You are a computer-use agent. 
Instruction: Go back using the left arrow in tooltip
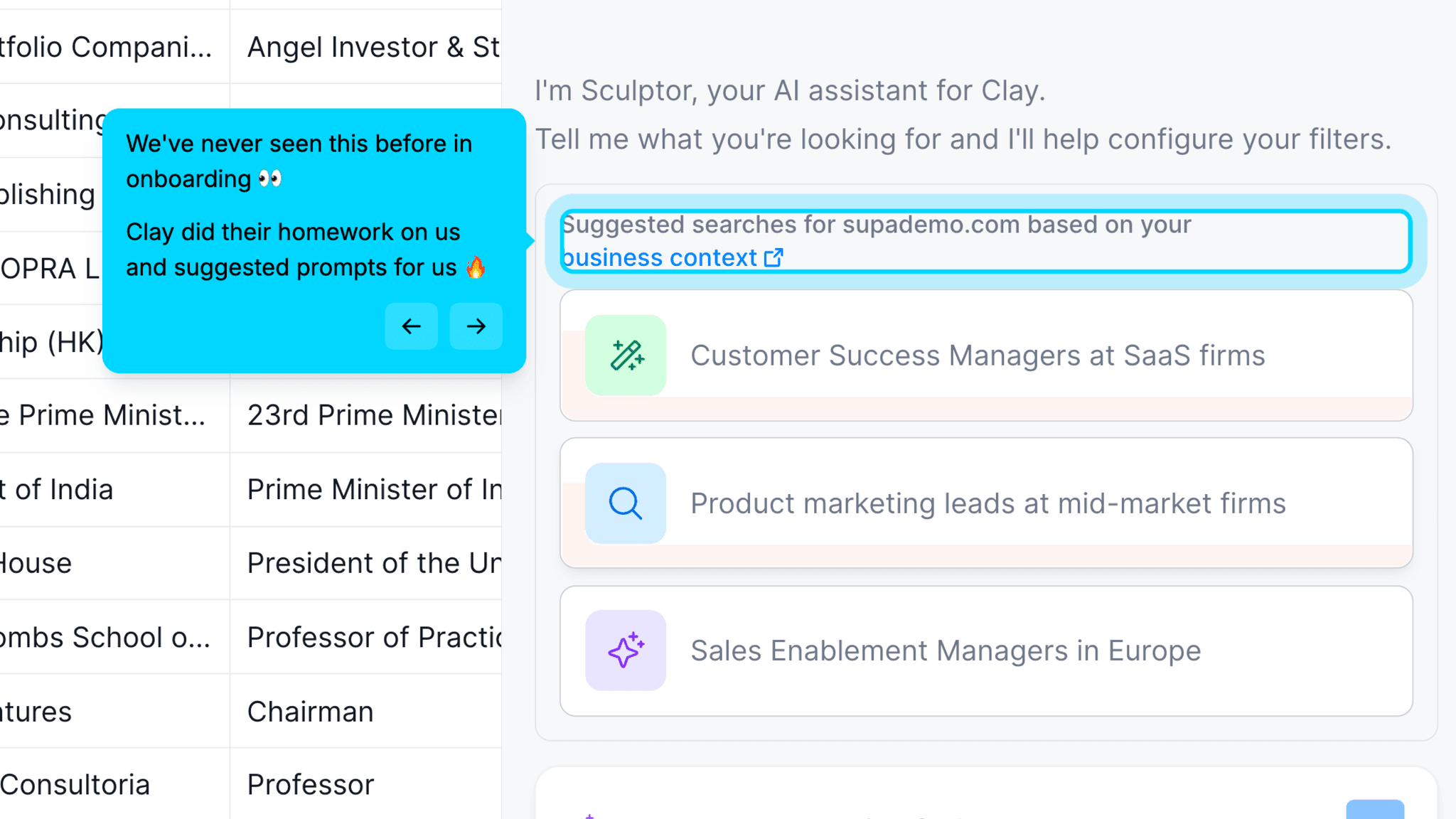pos(411,326)
